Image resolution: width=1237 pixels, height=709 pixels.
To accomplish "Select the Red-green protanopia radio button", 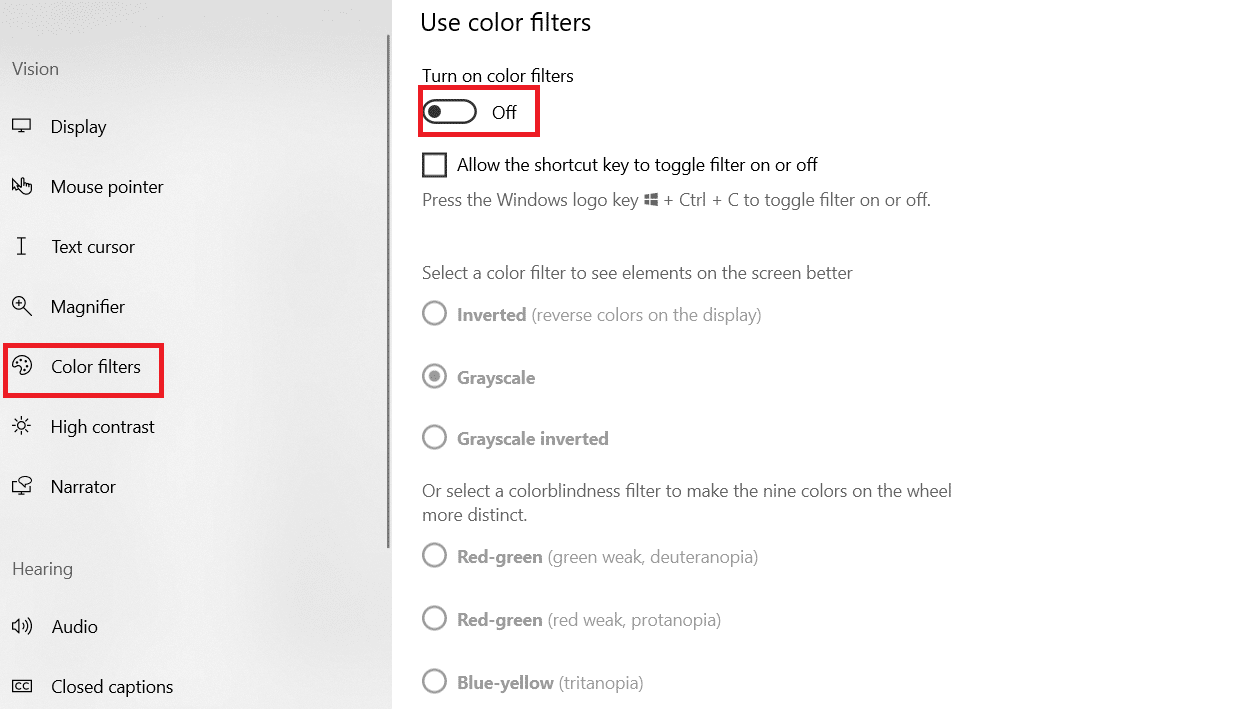I will (x=434, y=619).
